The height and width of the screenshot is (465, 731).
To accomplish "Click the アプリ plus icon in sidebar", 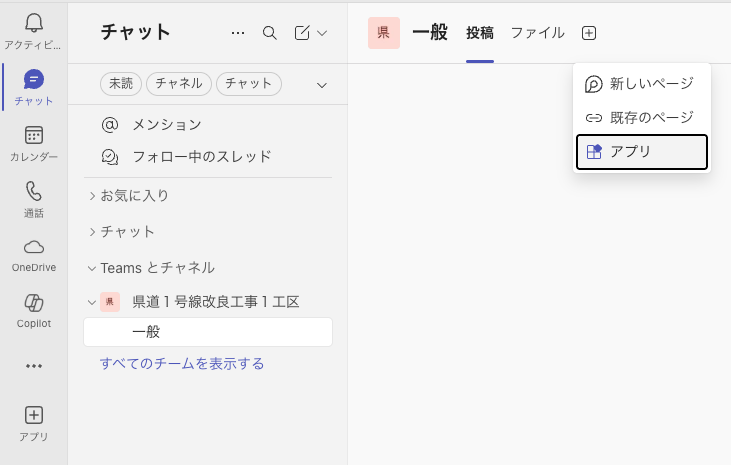I will [x=33, y=415].
